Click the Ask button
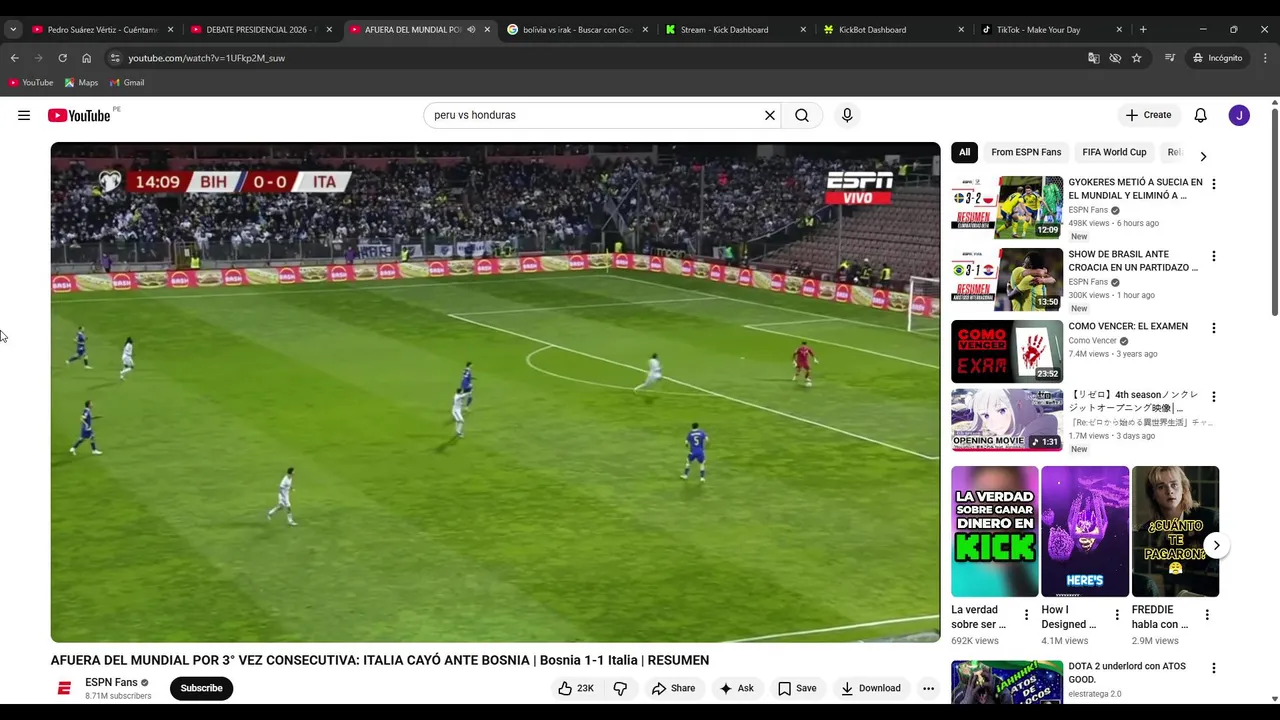1280x720 pixels. [x=736, y=688]
